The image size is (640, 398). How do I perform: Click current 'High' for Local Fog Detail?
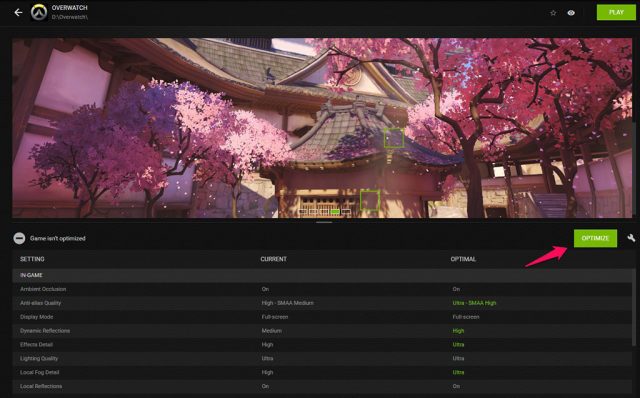click(x=267, y=372)
